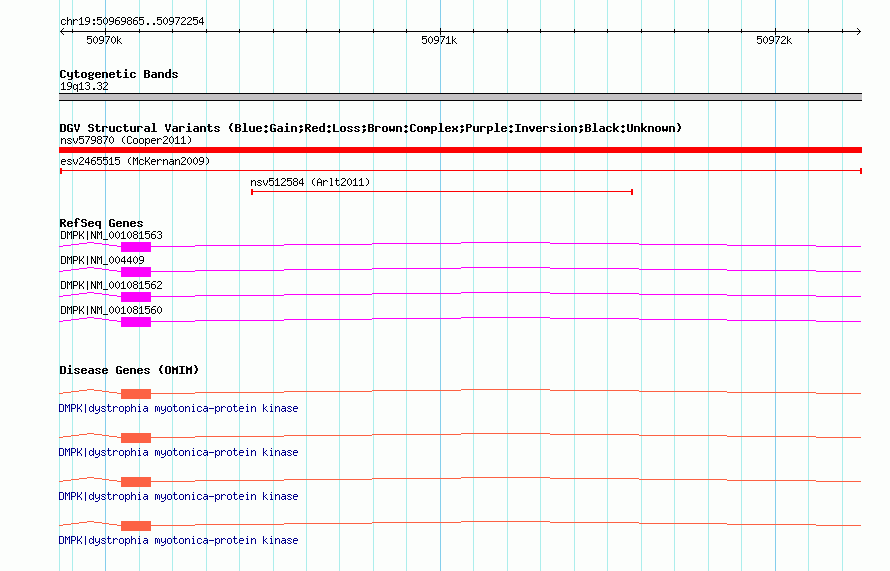Open the second DMPK dystrophia myotonica-protein kinase link

tap(178, 452)
